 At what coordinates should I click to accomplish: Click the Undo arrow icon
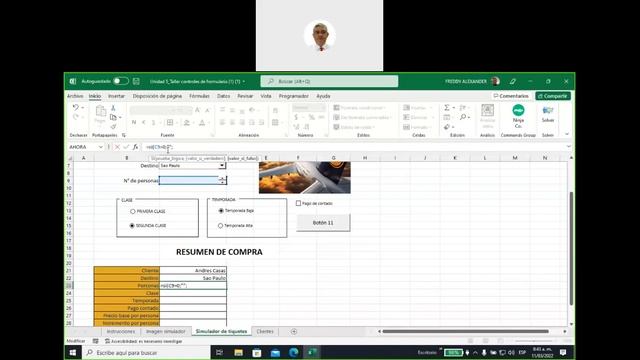(76, 107)
